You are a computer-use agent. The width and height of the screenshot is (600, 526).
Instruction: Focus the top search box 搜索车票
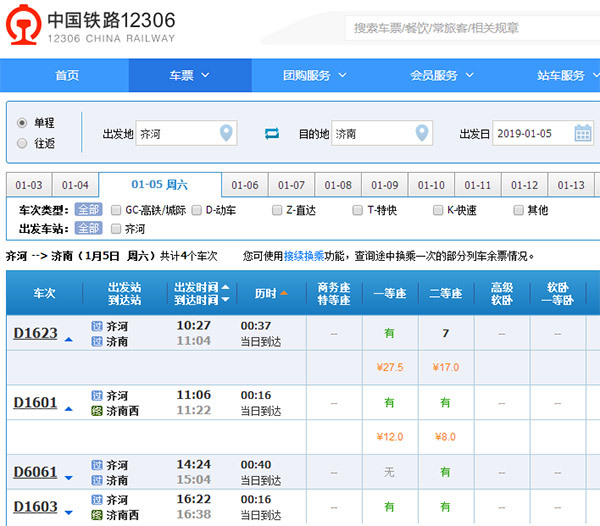click(473, 28)
